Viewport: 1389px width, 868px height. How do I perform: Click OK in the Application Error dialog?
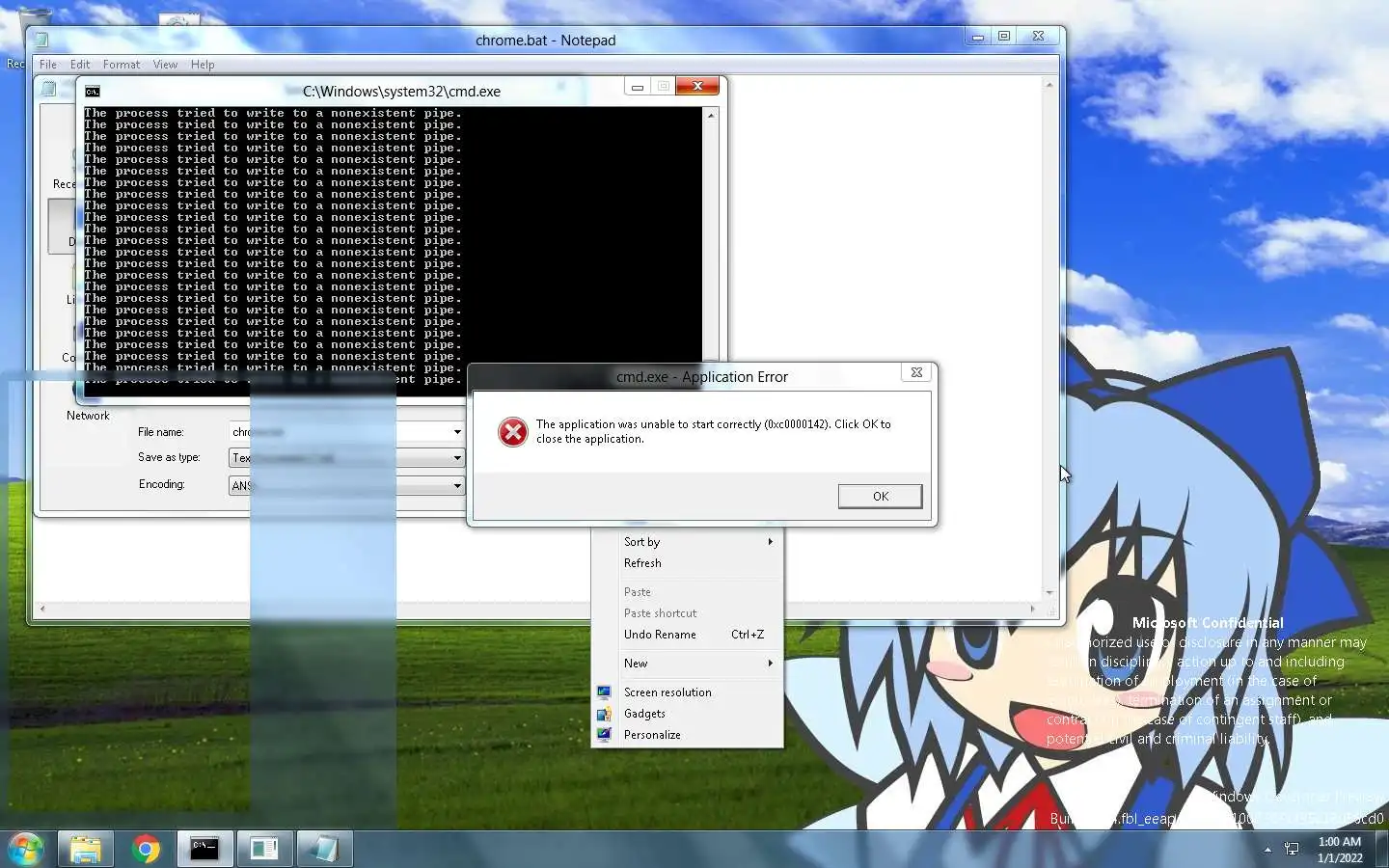[x=880, y=496]
